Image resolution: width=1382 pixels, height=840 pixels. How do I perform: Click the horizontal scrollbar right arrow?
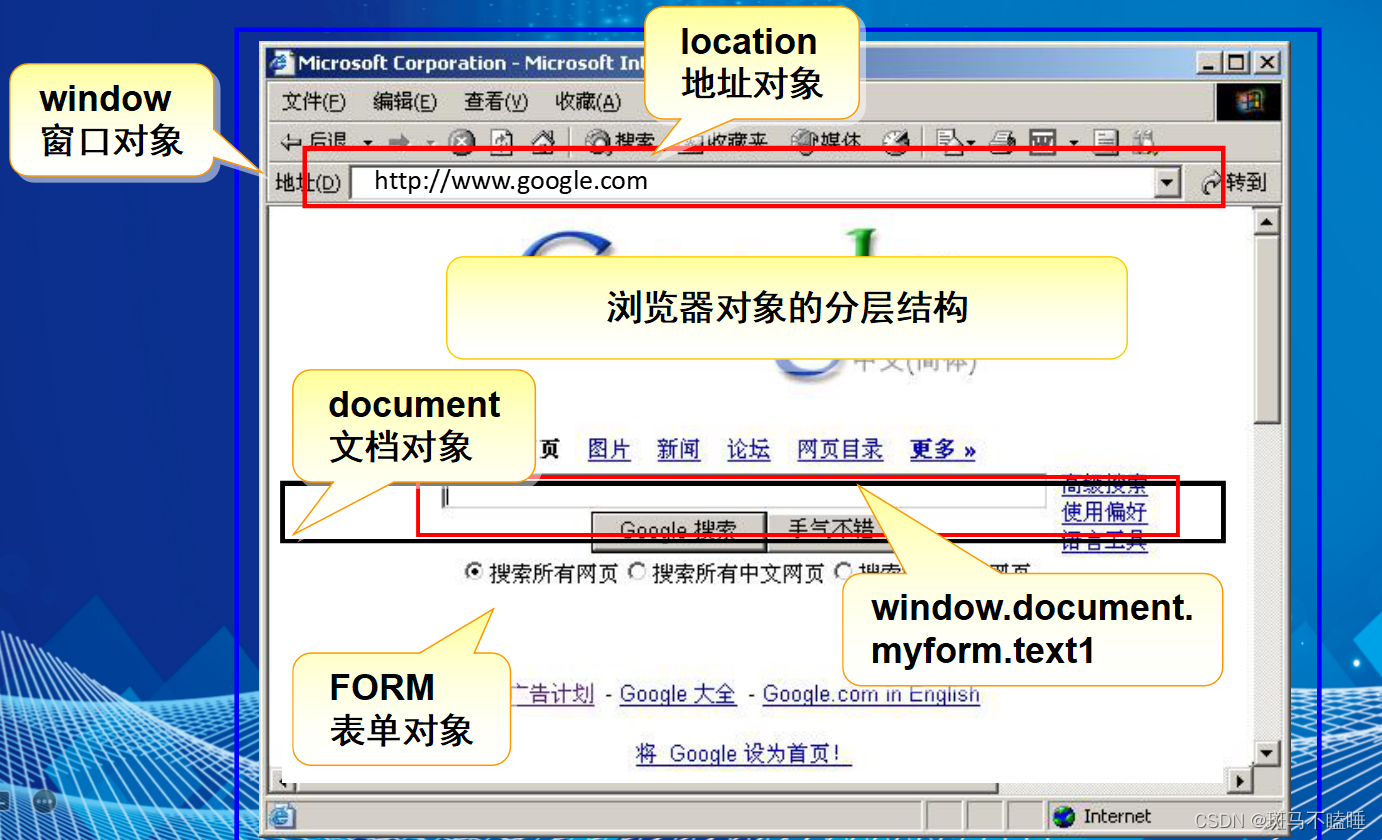coord(1241,780)
